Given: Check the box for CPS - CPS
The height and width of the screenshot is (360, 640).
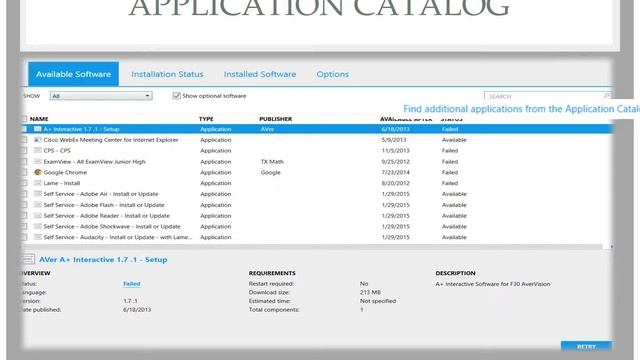Looking at the screenshot, I should 24,151.
